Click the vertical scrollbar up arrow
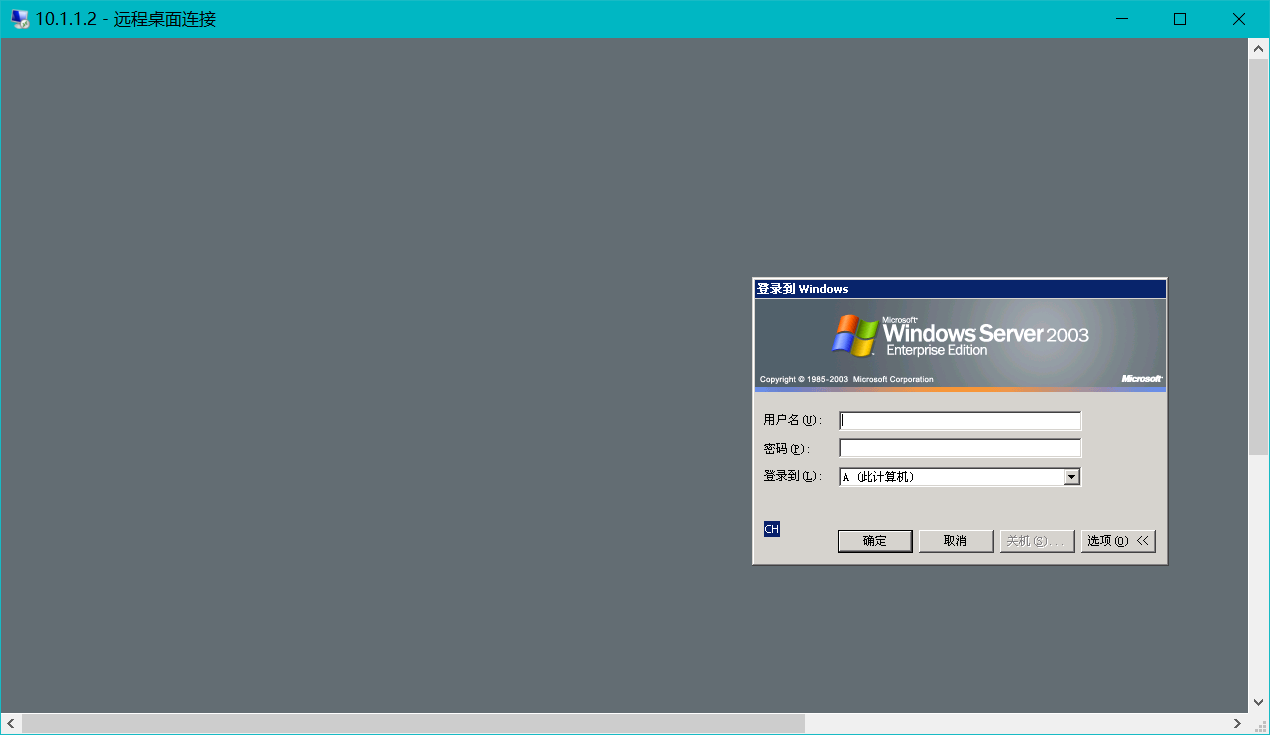This screenshot has width=1270, height=735. click(1259, 47)
